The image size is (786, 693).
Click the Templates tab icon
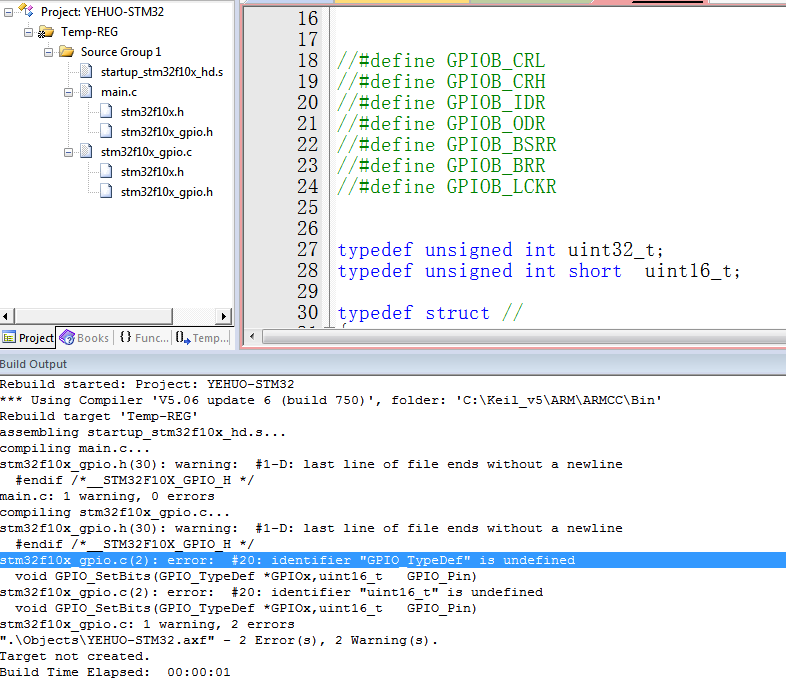pyautogui.click(x=184, y=338)
